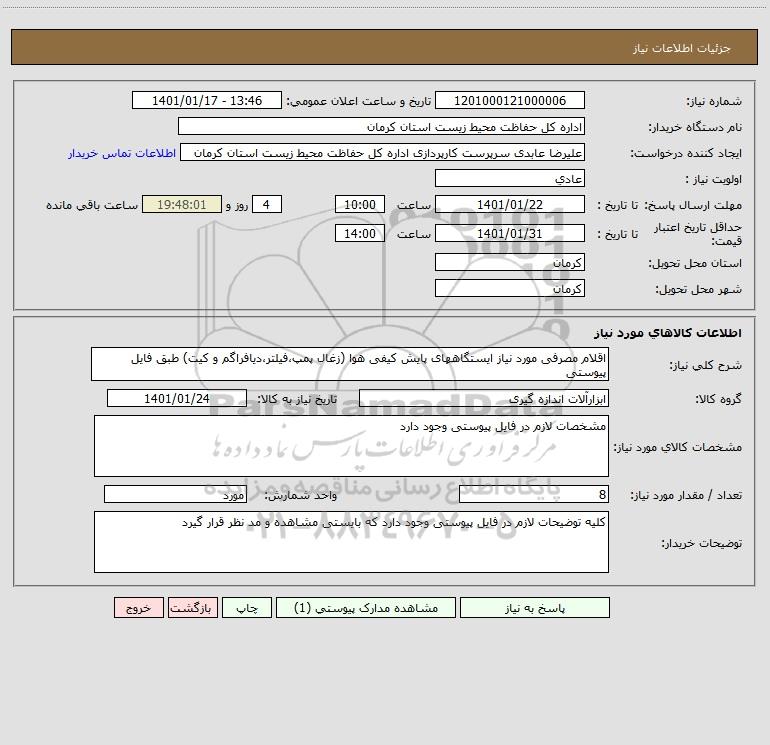770x745 pixels.
Task: Click price validity date 1401/01/31
Action: [x=510, y=233]
